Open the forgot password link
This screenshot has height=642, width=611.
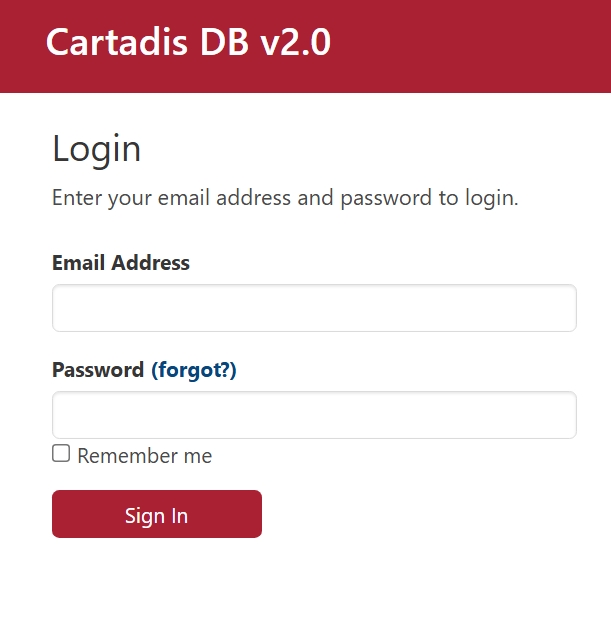(194, 370)
